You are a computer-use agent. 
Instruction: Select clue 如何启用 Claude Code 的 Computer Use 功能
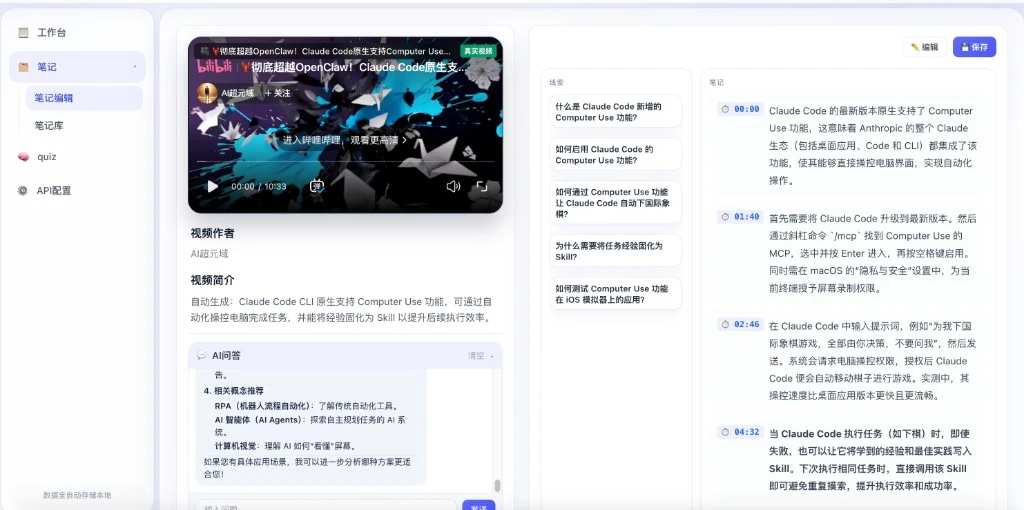click(615, 154)
